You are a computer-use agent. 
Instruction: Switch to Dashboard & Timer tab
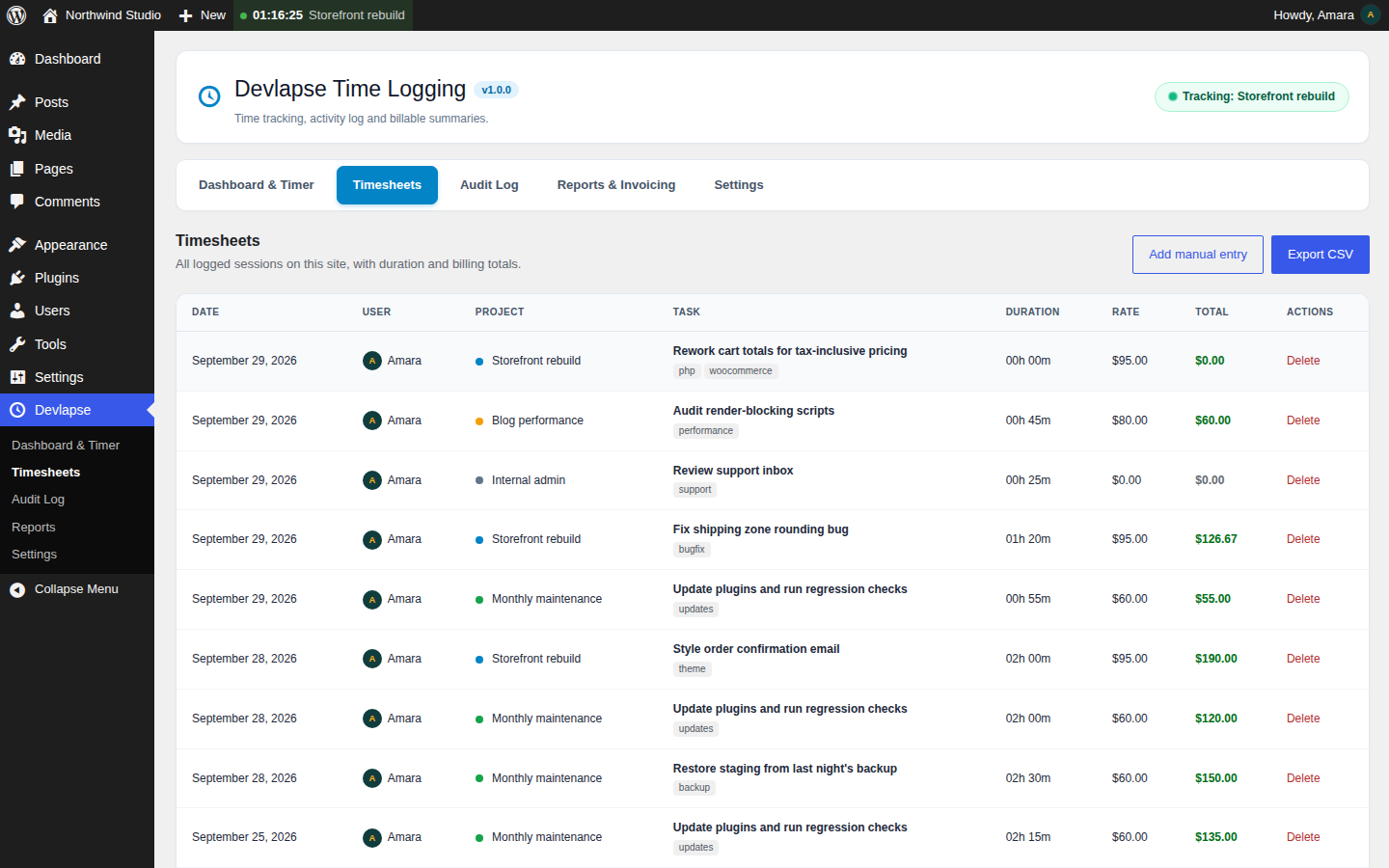tap(257, 185)
